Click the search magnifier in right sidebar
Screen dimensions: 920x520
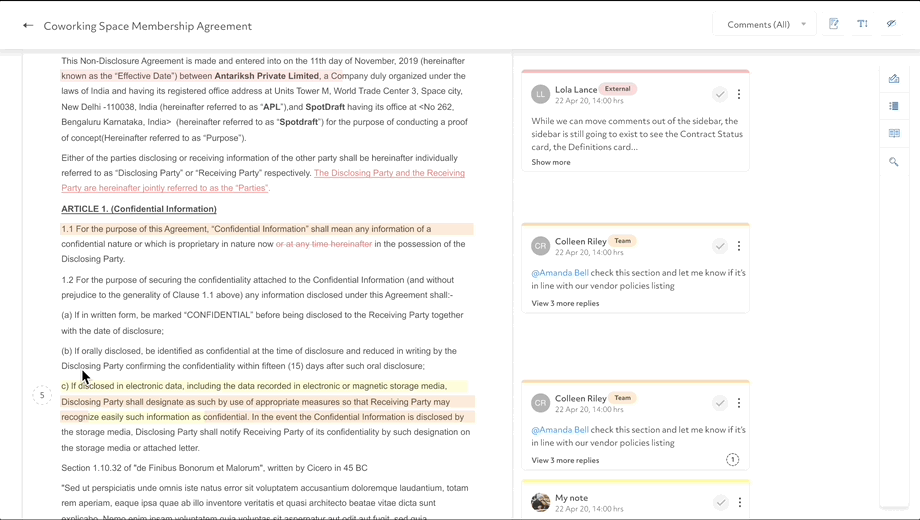[x=894, y=162]
